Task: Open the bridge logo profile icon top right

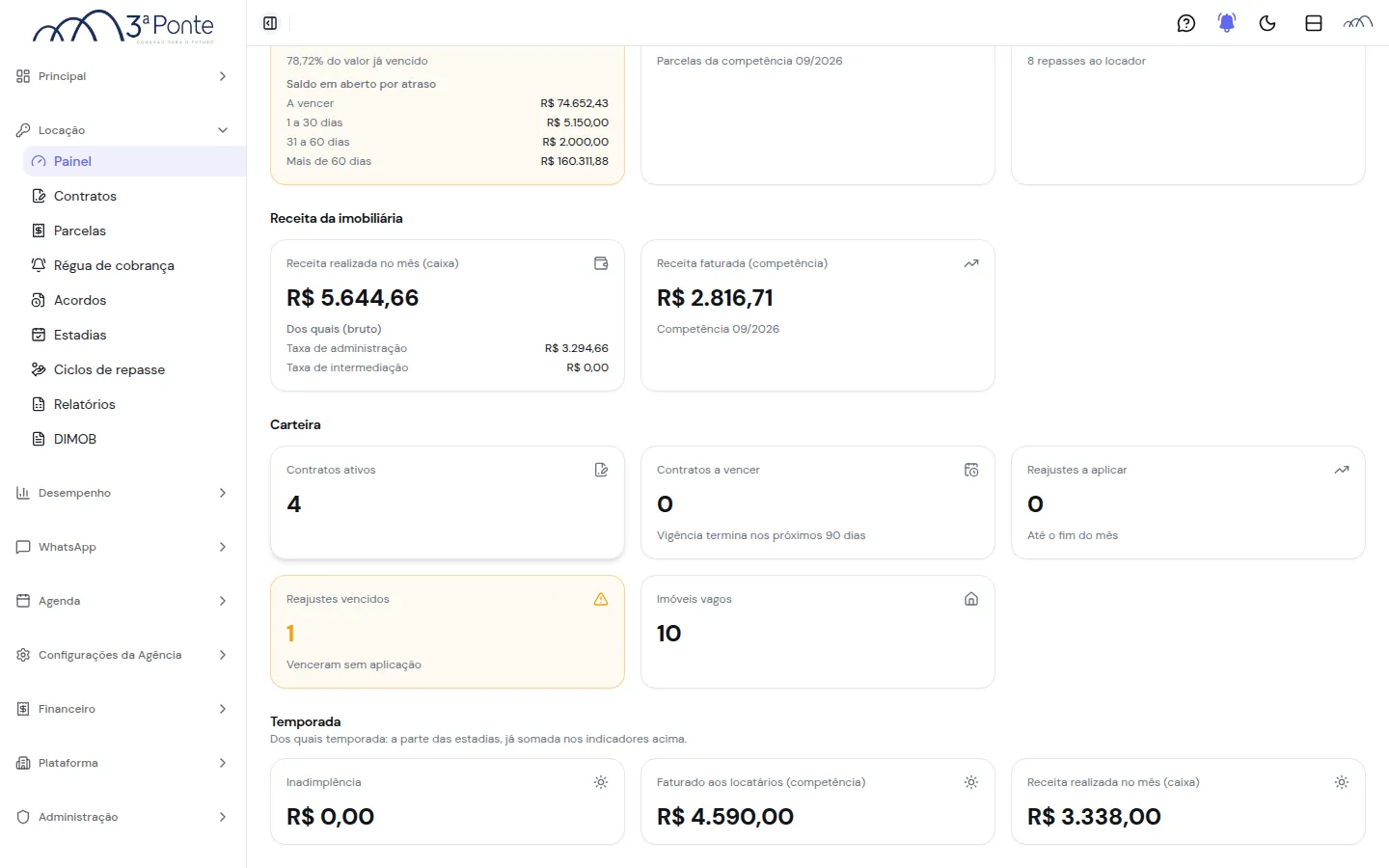Action: pyautogui.click(x=1358, y=23)
